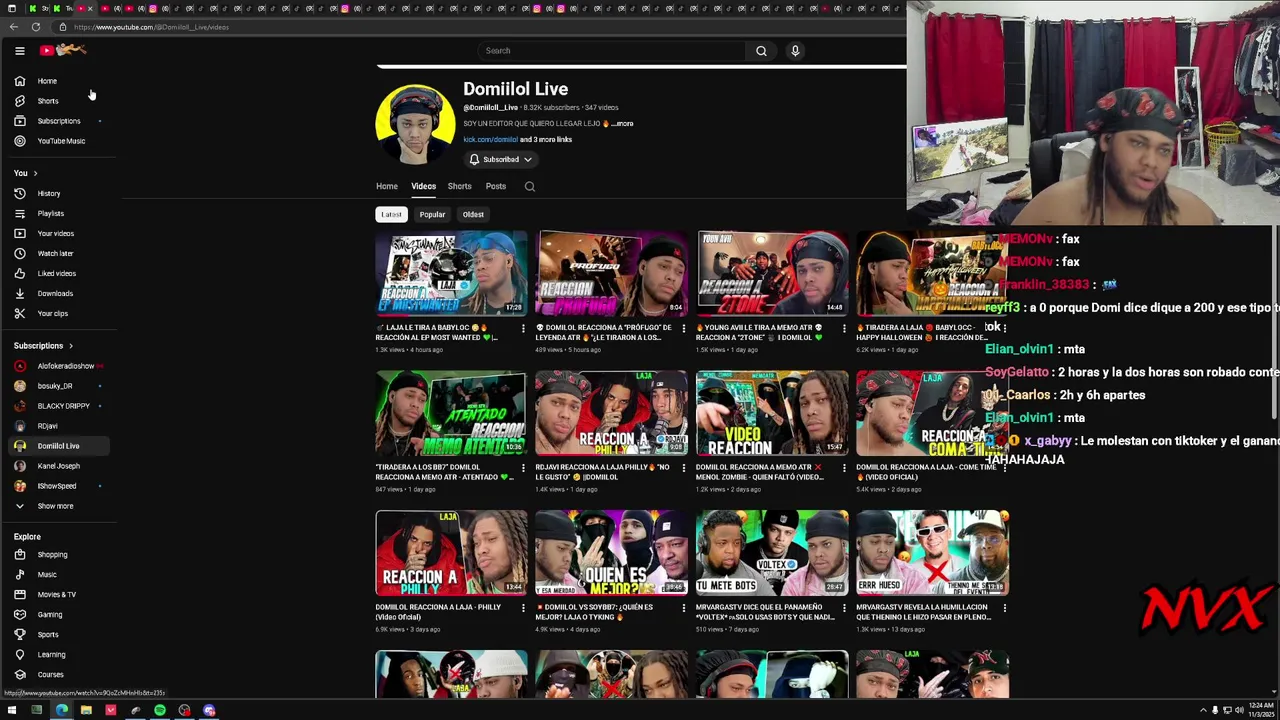Click the Windows Start button
The width and height of the screenshot is (1280, 720).
click(12, 710)
